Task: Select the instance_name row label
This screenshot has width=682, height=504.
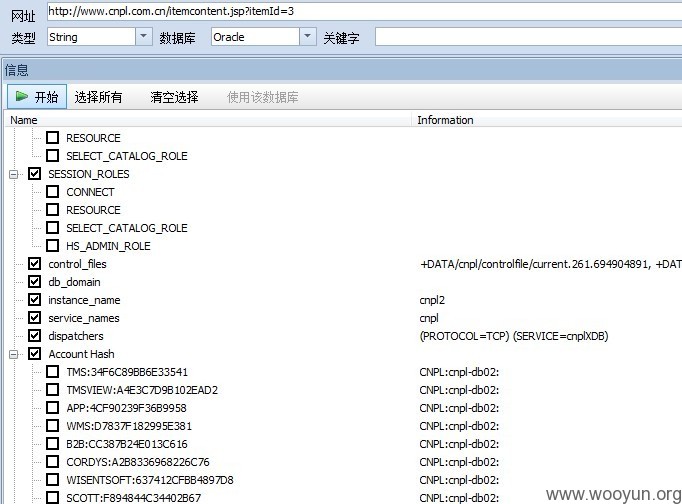Action: [x=84, y=300]
